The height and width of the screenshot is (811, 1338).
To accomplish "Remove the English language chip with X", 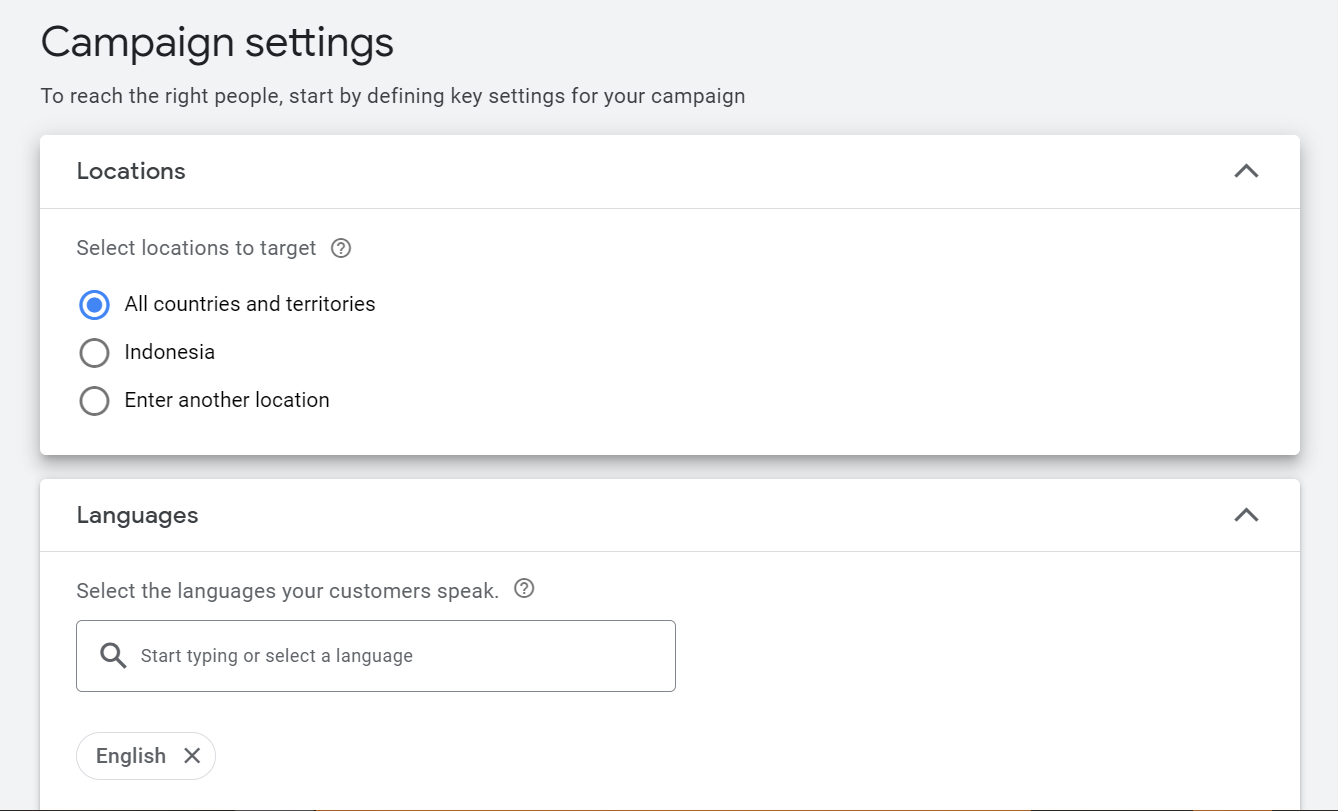I will tap(192, 756).
